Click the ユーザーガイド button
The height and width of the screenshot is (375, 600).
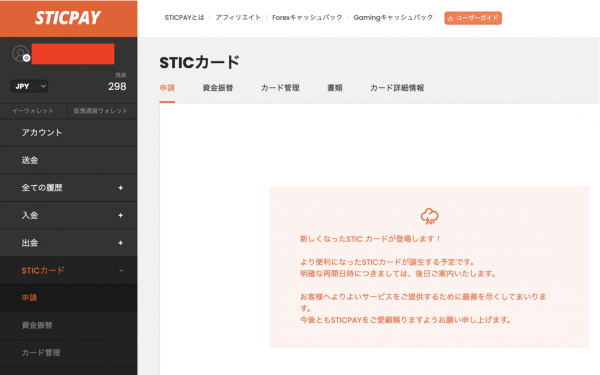coord(473,18)
